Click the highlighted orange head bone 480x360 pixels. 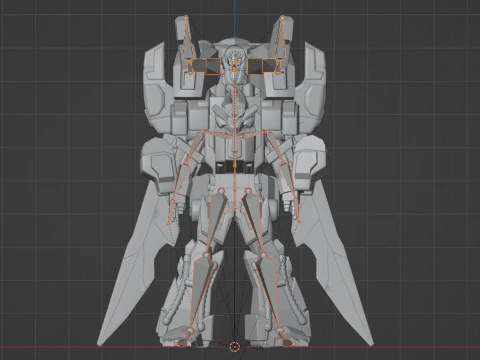[234, 66]
